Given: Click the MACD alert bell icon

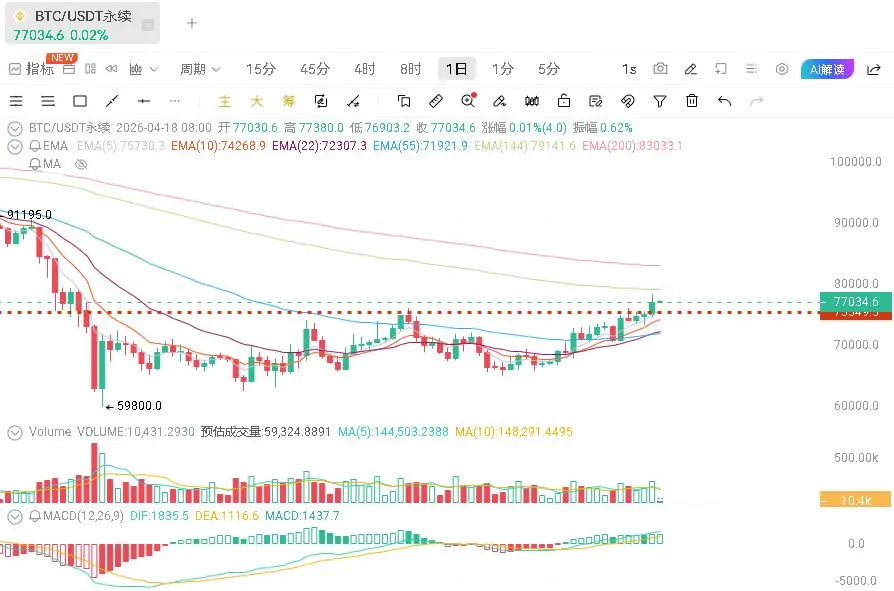Looking at the screenshot, I should tap(35, 516).
